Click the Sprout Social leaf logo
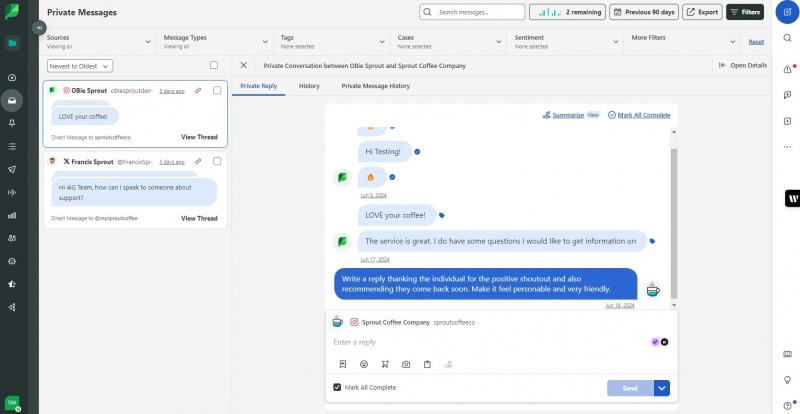The height and width of the screenshot is (414, 800). [x=12, y=11]
